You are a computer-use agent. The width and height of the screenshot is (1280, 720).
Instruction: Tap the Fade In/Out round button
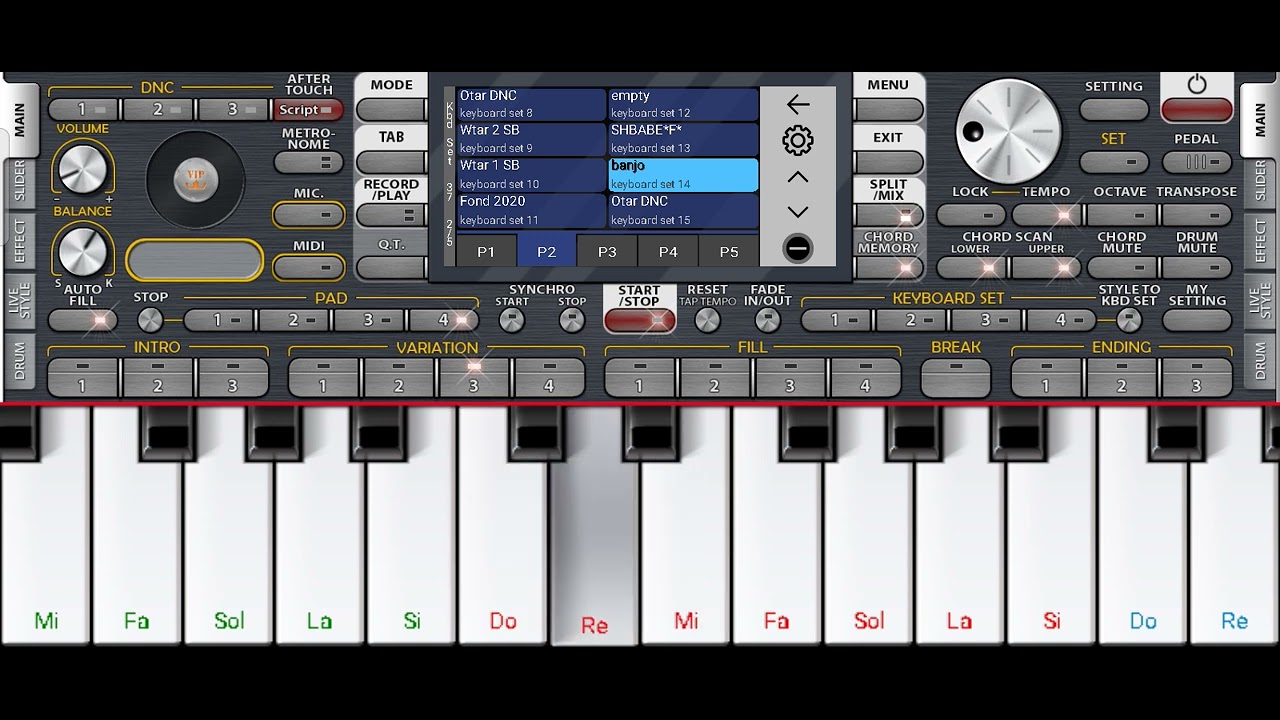(767, 320)
